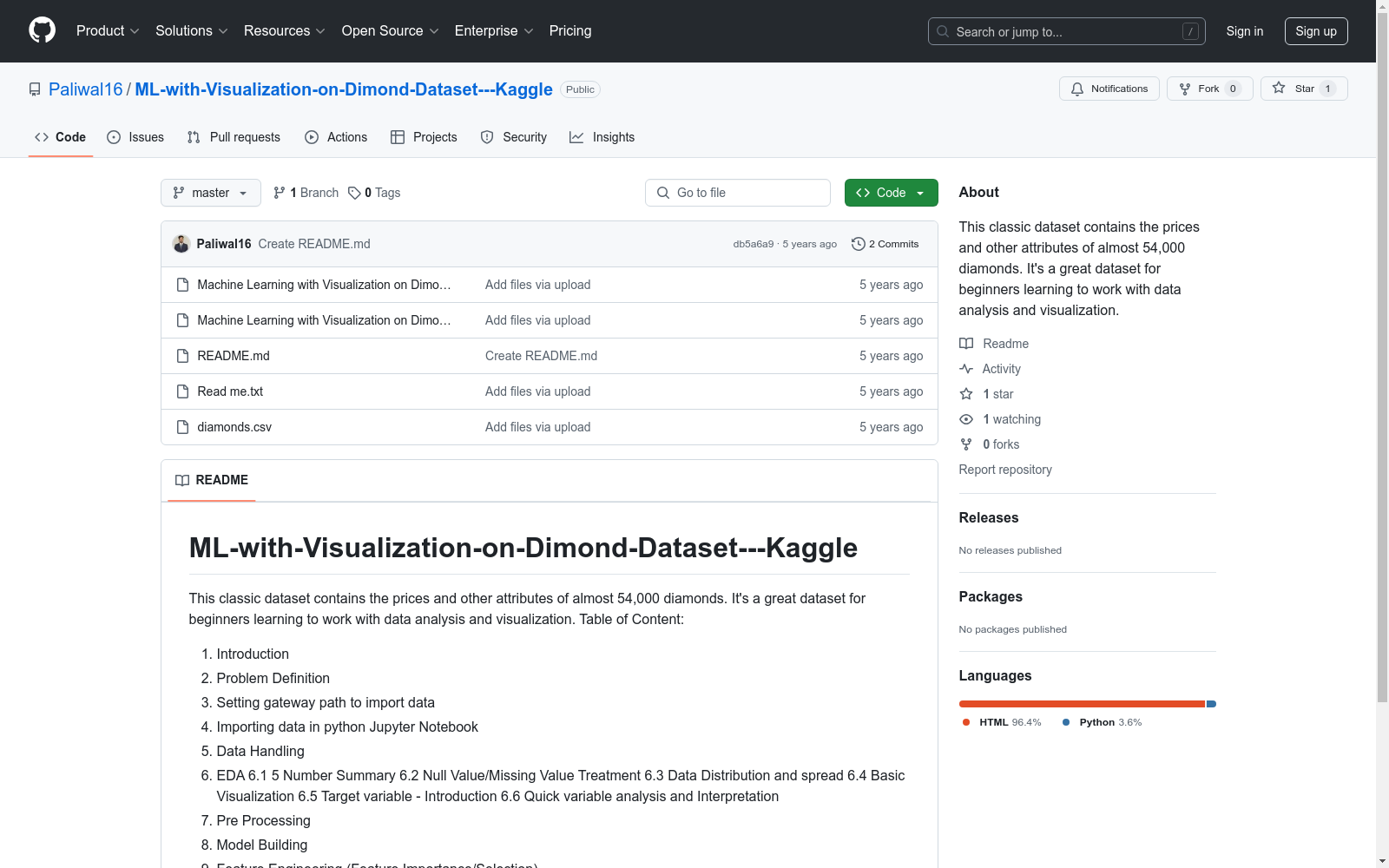This screenshot has width=1389, height=868.
Task: Open the Pull requests tab
Action: click(234, 137)
